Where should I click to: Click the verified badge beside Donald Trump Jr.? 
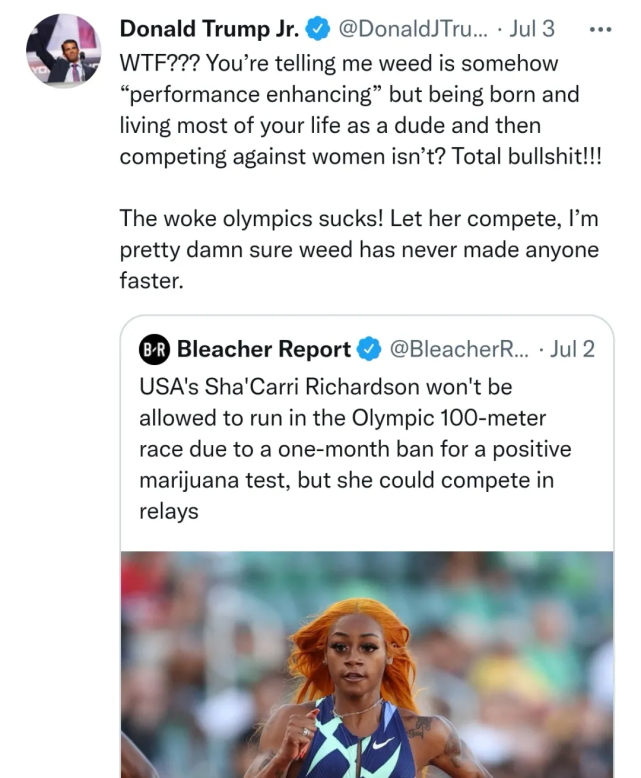tap(316, 30)
